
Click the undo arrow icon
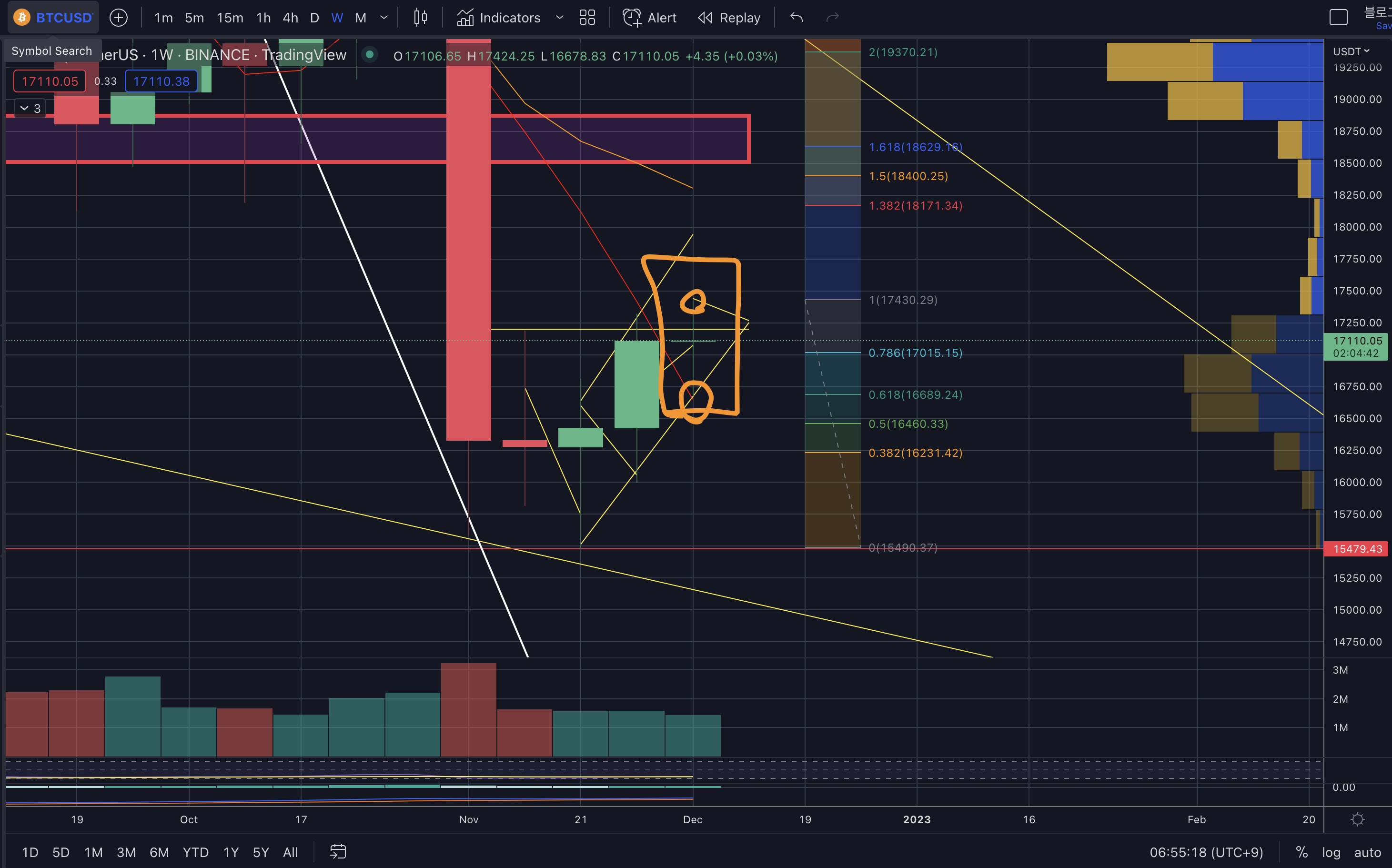click(x=796, y=18)
